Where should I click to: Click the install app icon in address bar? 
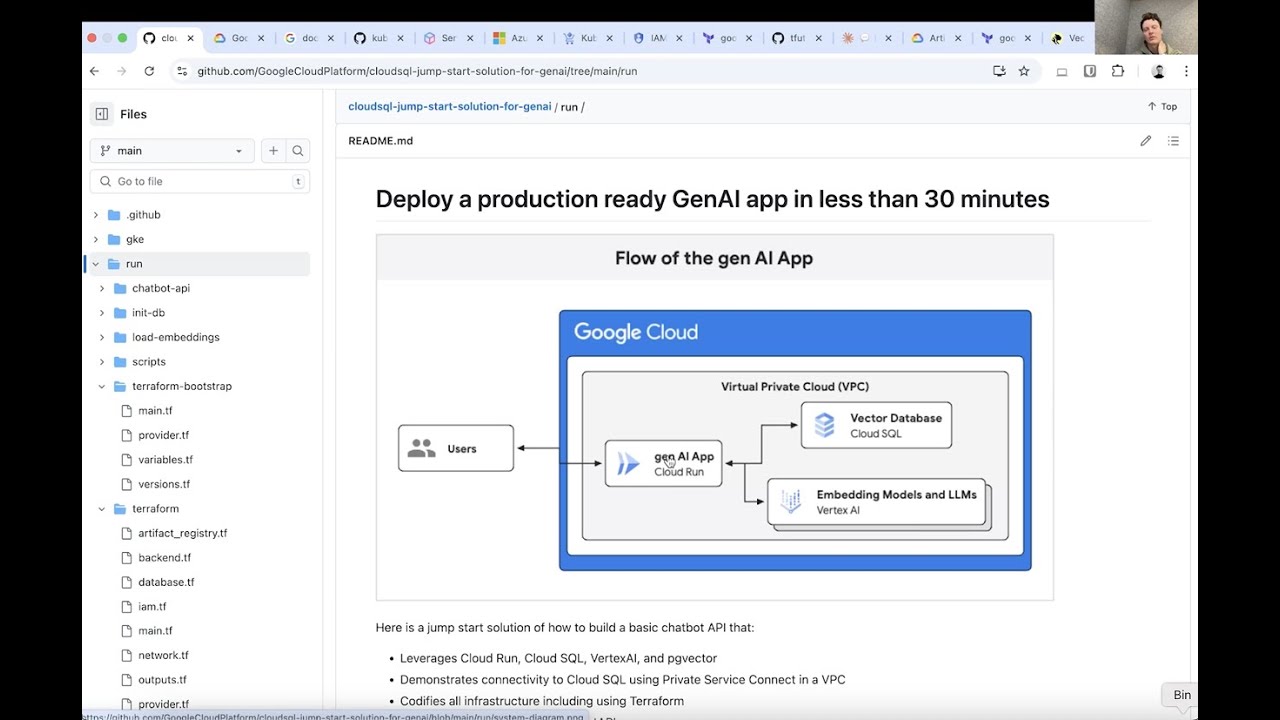coord(998,71)
